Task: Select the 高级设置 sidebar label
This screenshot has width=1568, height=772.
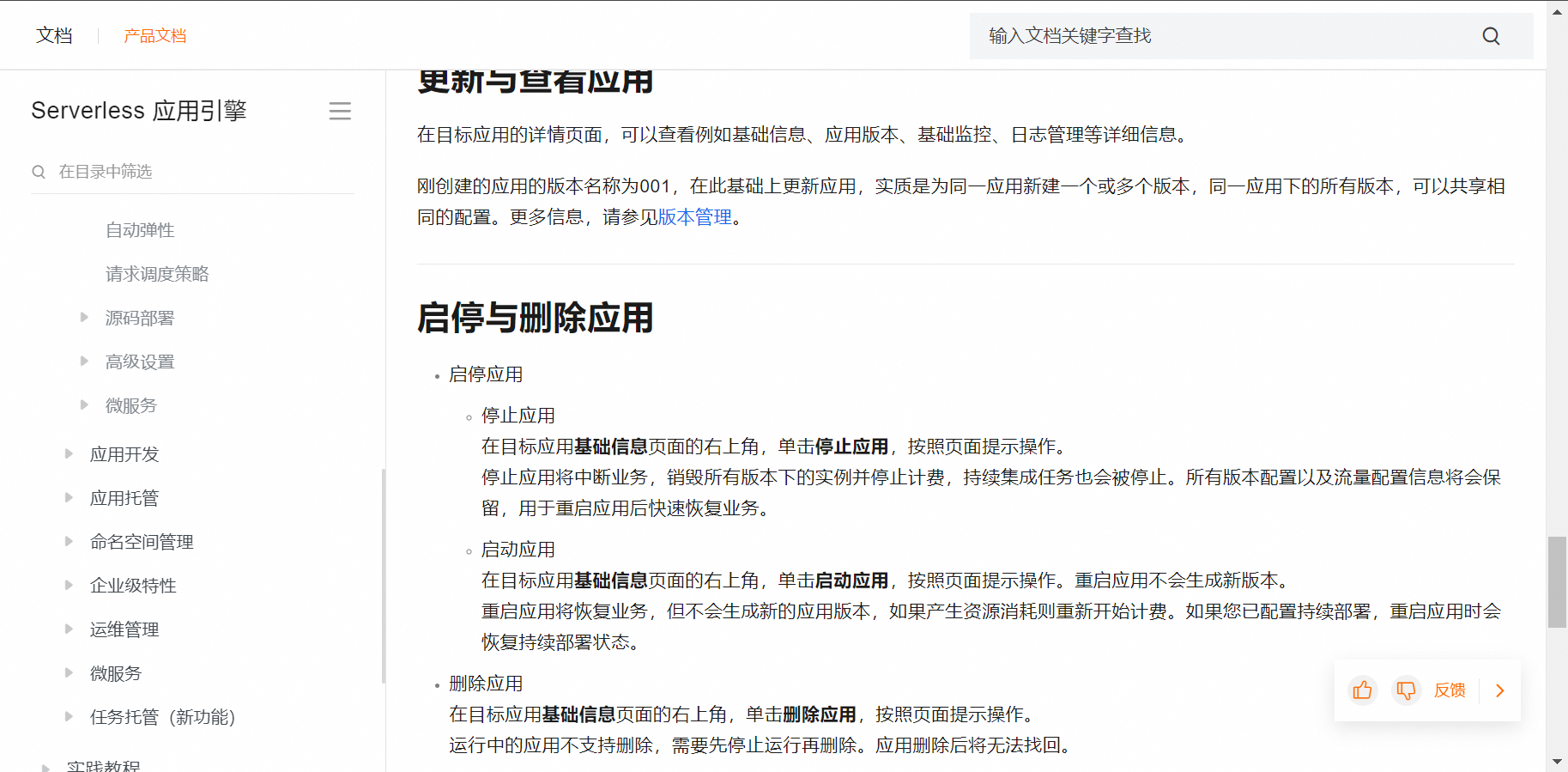Action: point(140,362)
